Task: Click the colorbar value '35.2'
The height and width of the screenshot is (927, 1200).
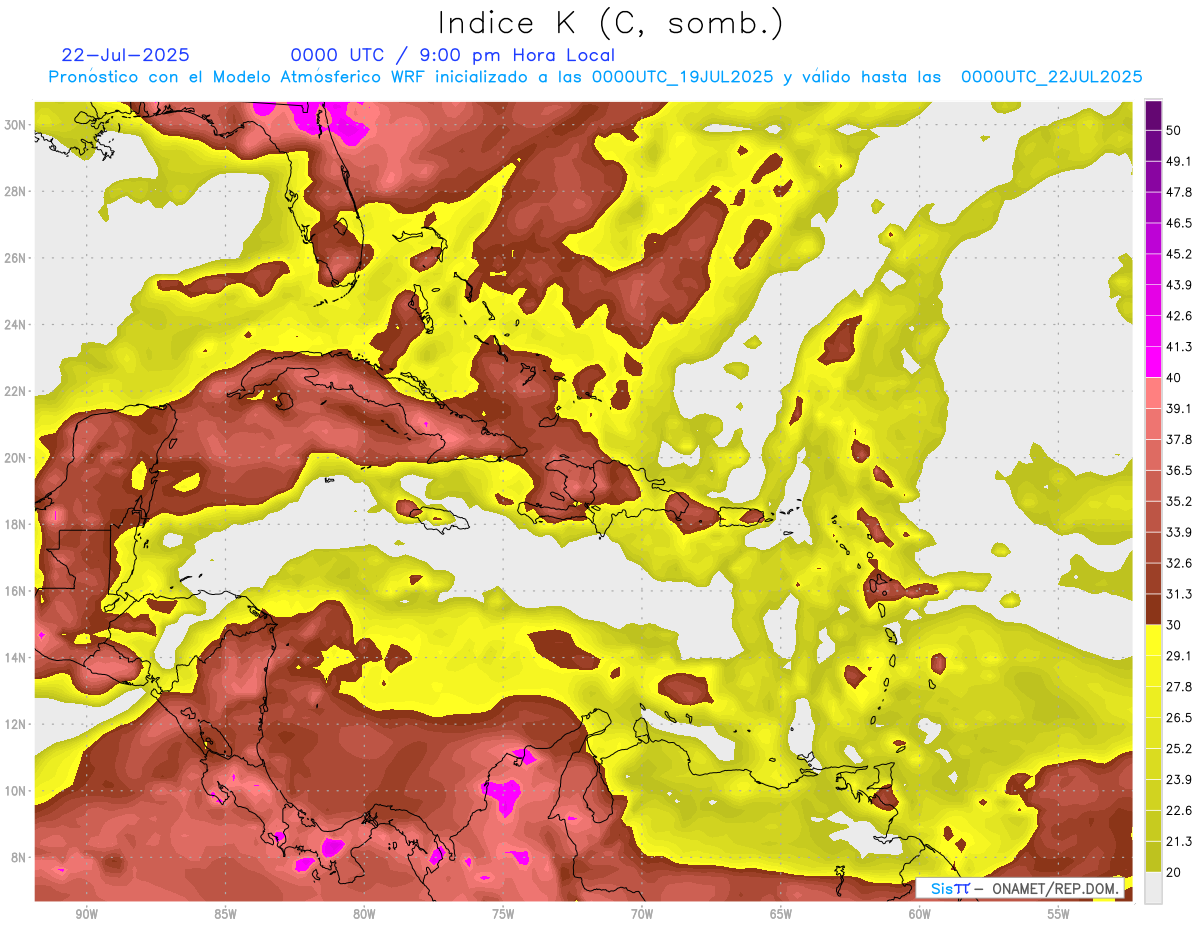Action: point(1179,501)
